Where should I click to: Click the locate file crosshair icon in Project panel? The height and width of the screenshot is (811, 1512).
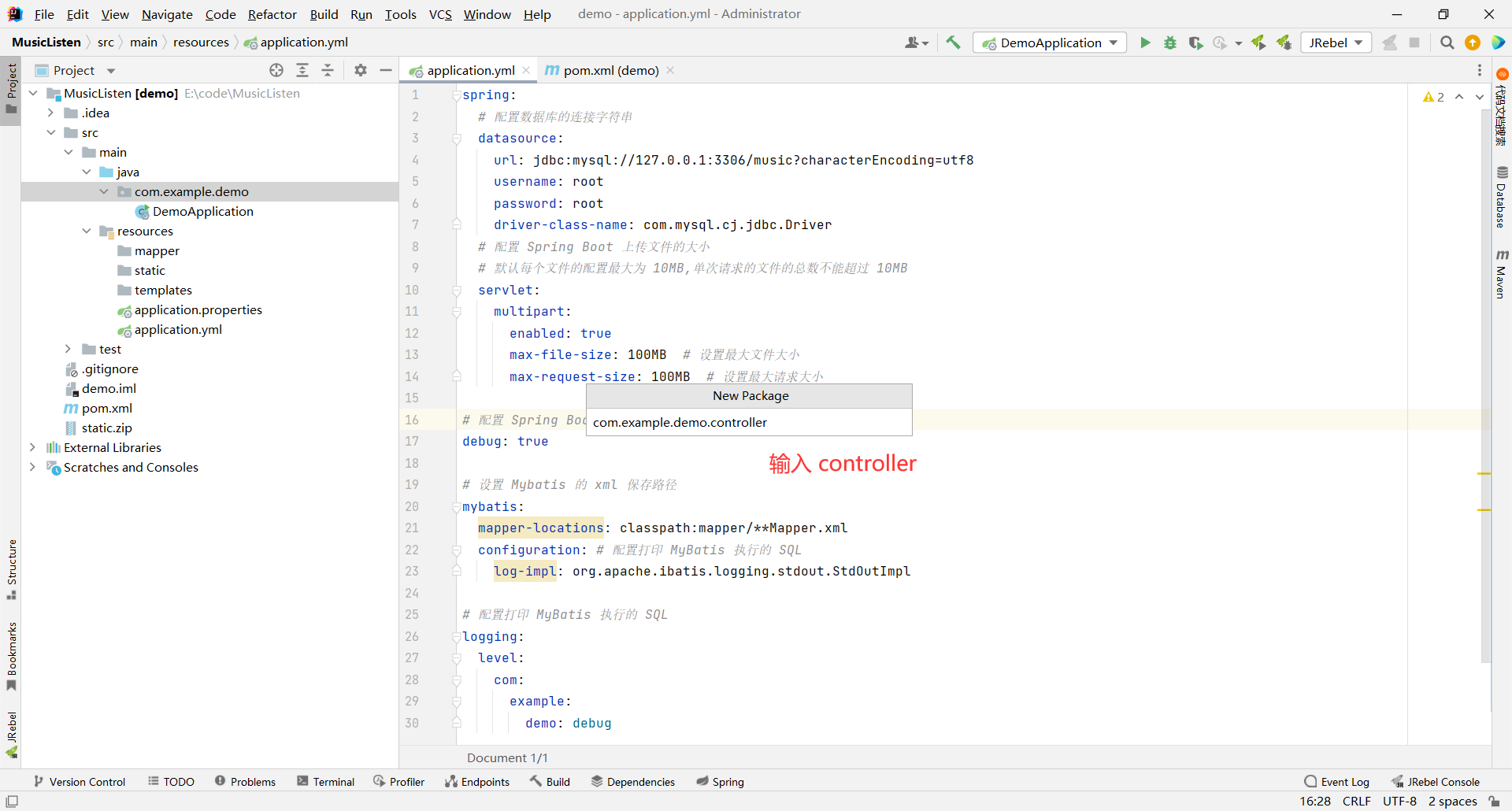pos(276,70)
